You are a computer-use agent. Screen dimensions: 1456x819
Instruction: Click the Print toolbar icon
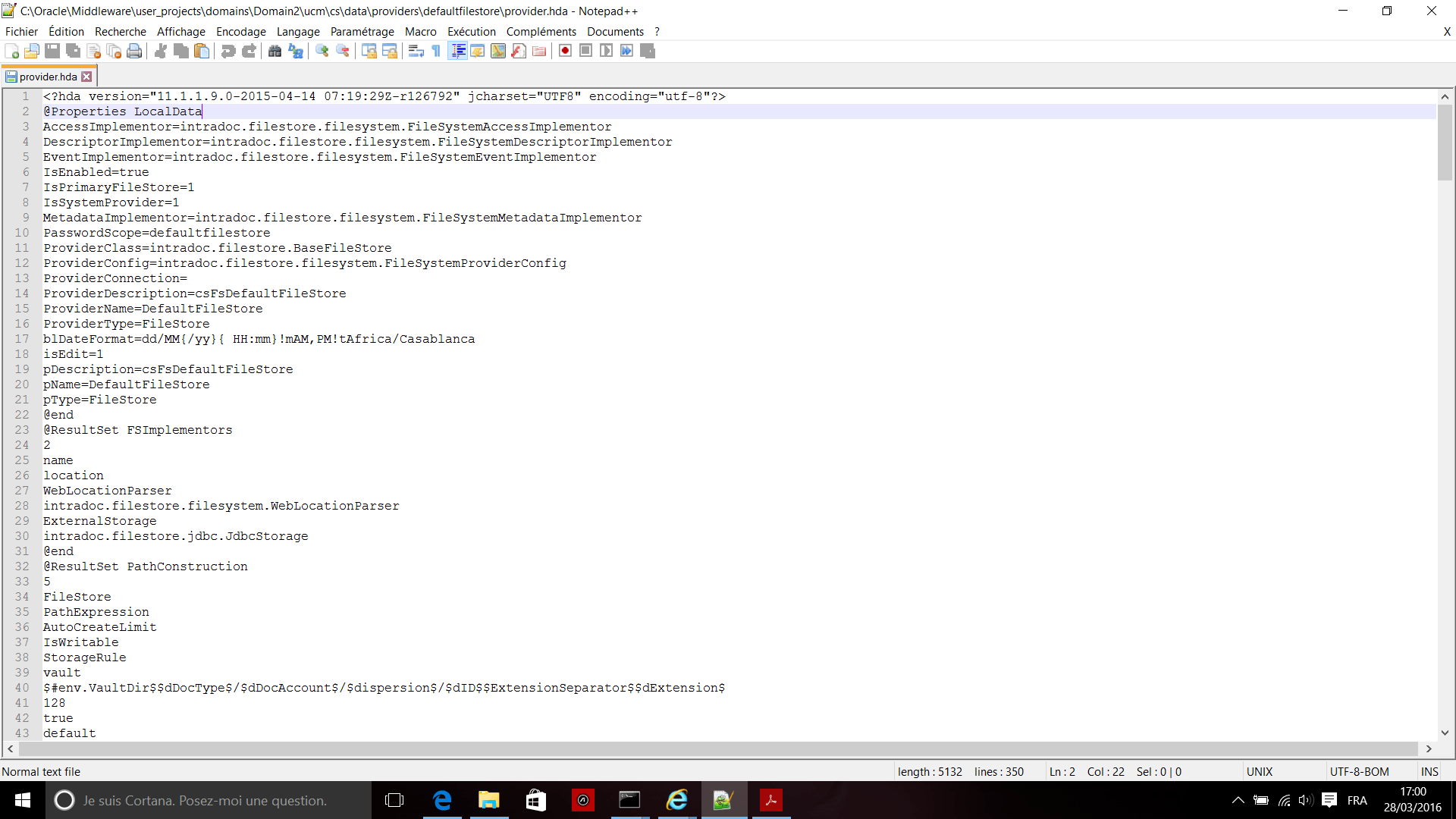(134, 51)
